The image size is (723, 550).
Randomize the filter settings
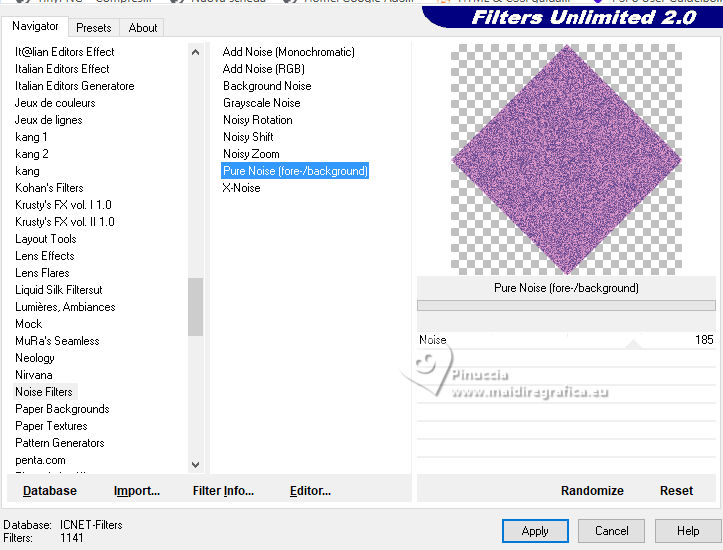(x=592, y=491)
